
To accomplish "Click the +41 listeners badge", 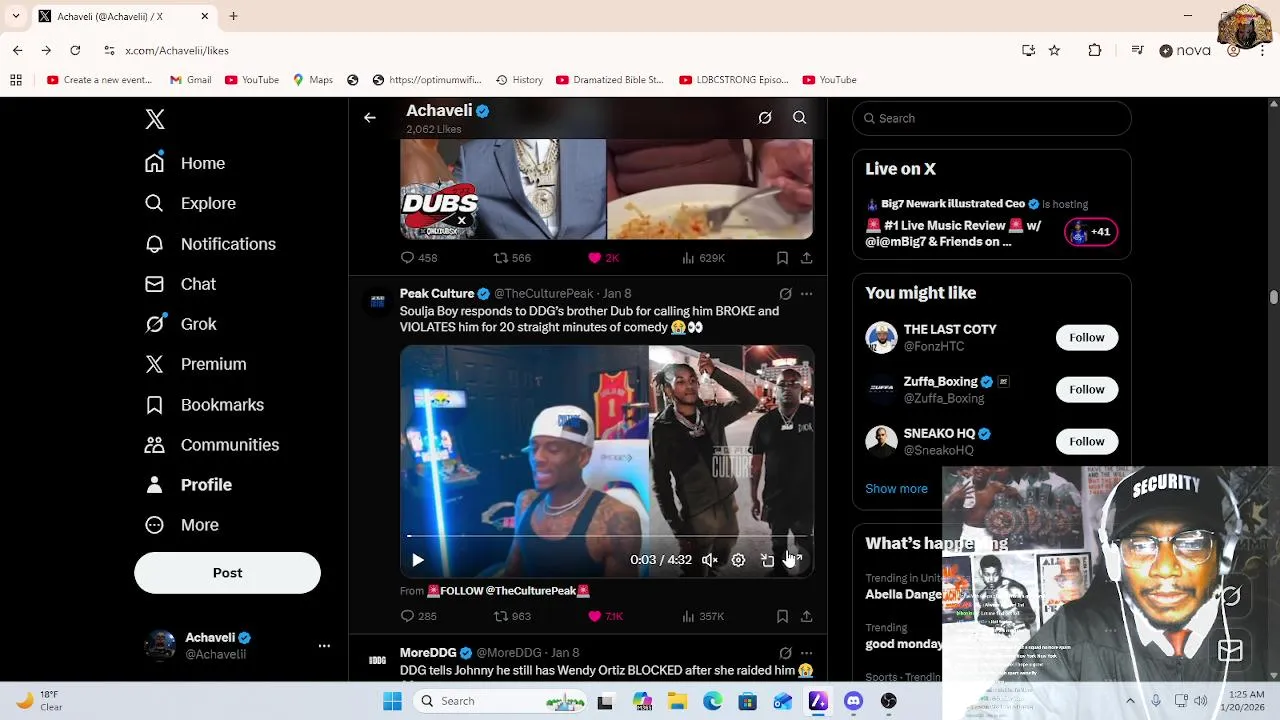I will (x=1091, y=232).
